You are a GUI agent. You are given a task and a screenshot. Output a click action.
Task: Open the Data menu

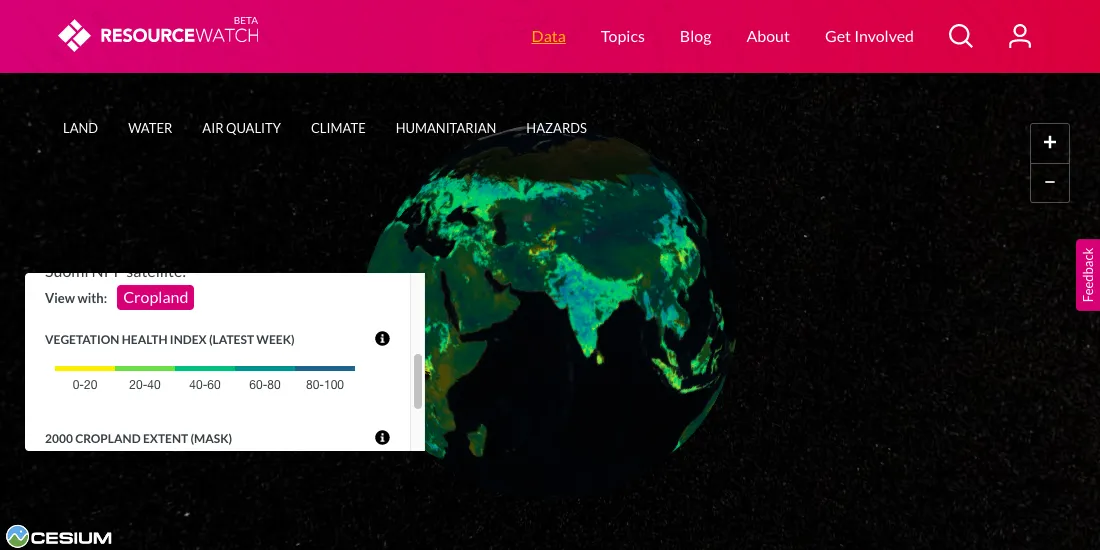[549, 36]
